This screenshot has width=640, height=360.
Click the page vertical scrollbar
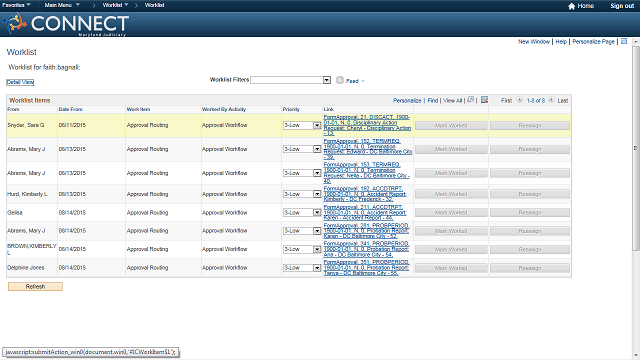636,148
